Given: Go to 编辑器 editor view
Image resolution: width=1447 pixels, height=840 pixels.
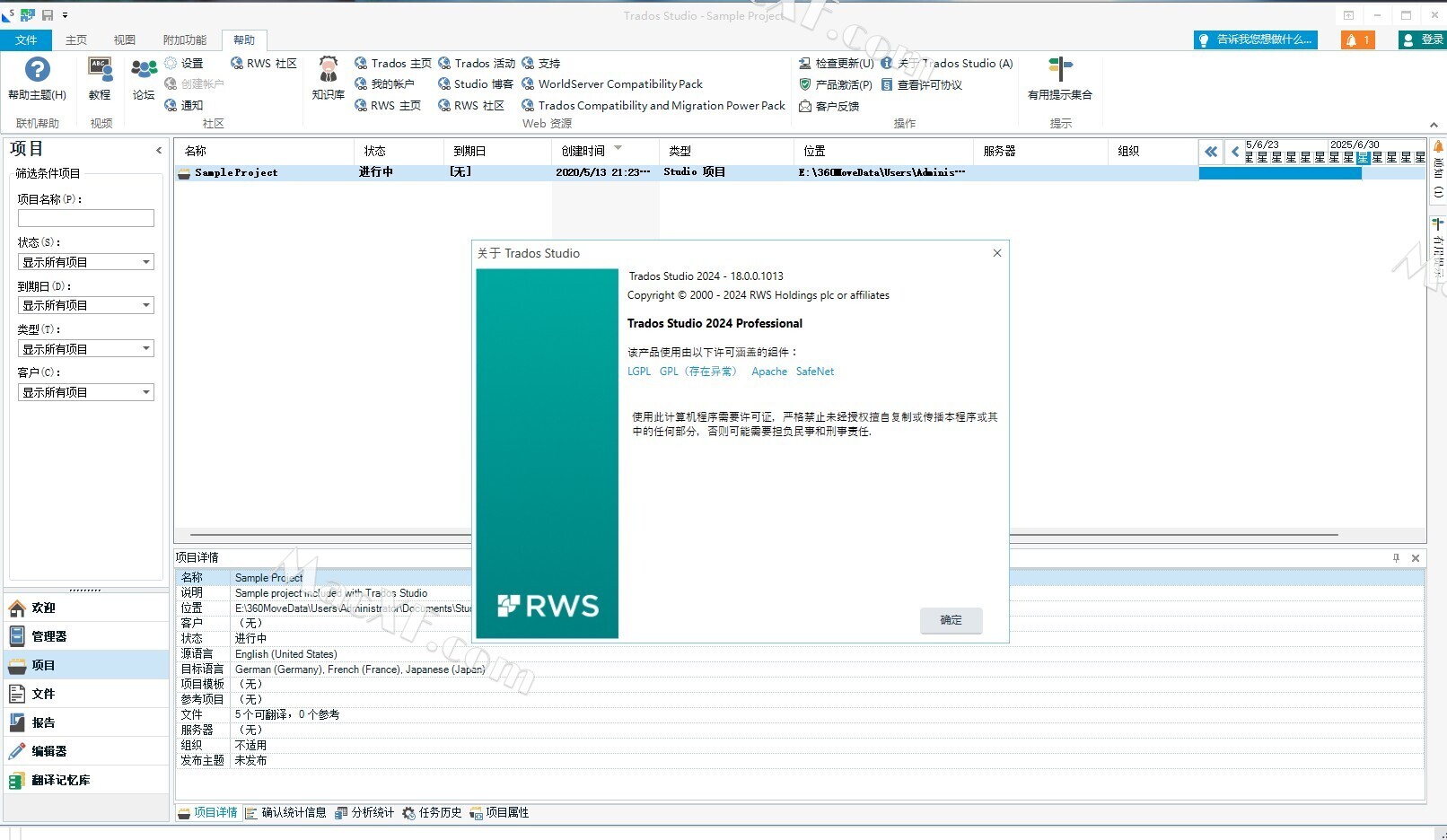Looking at the screenshot, I should pos(86,751).
